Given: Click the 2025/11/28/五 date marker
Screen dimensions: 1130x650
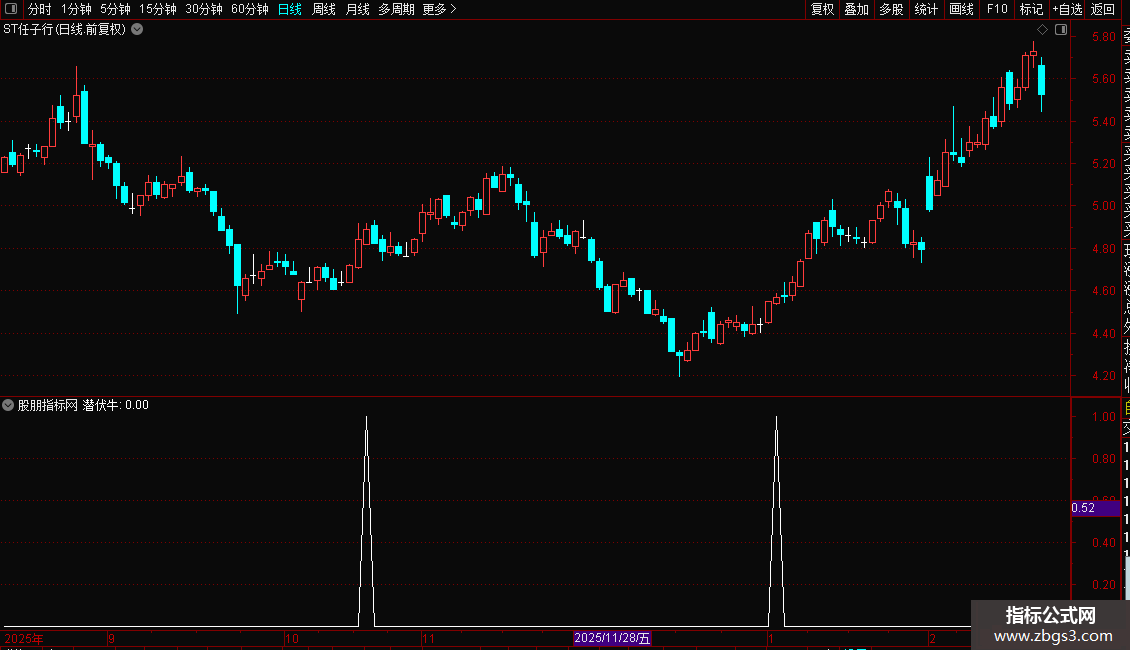Looking at the screenshot, I should click(x=612, y=638).
